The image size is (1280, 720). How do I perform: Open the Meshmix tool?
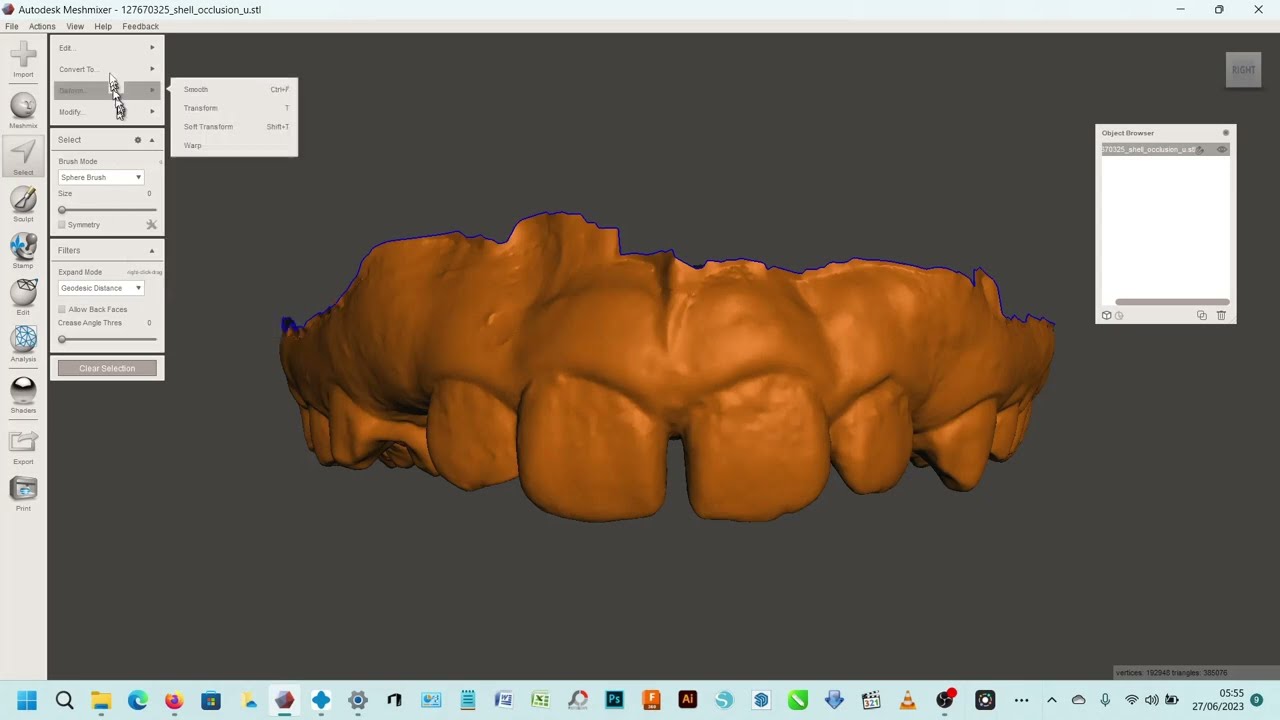point(23,110)
